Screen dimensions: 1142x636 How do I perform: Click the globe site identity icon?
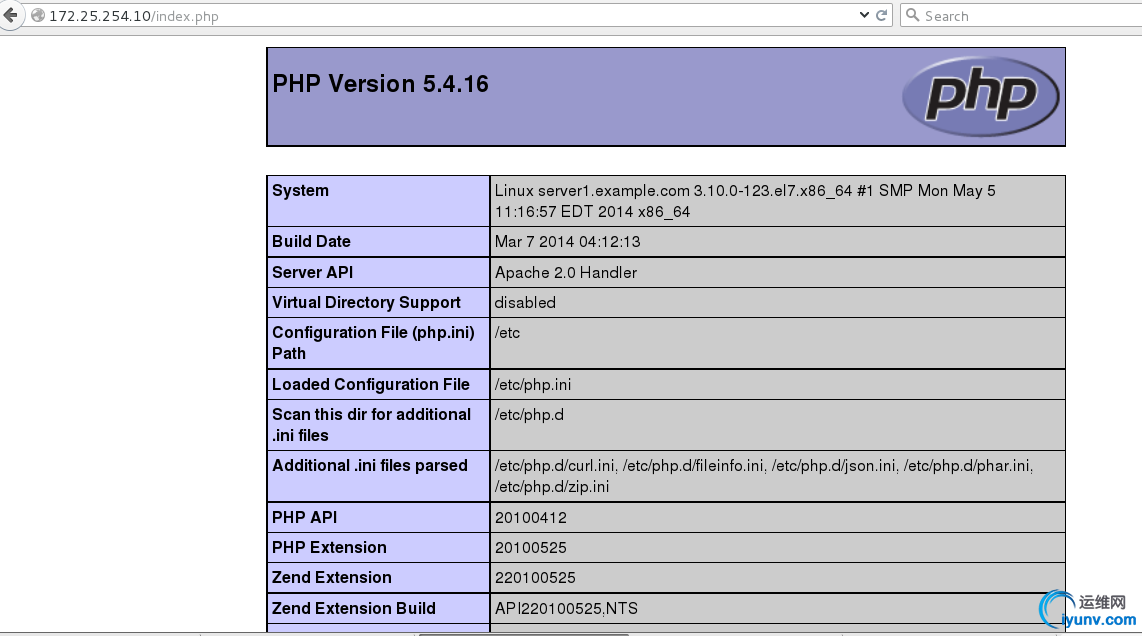38,15
